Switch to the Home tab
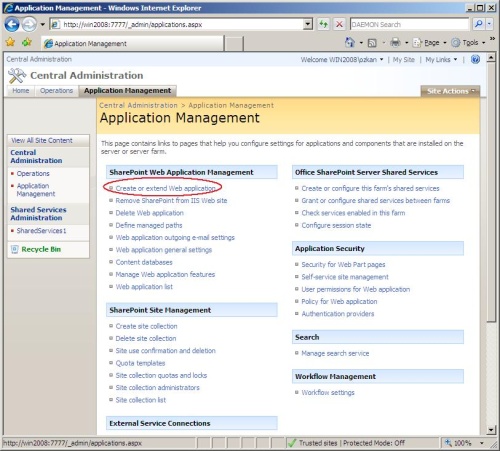The height and width of the screenshot is (451, 500). tap(21, 91)
